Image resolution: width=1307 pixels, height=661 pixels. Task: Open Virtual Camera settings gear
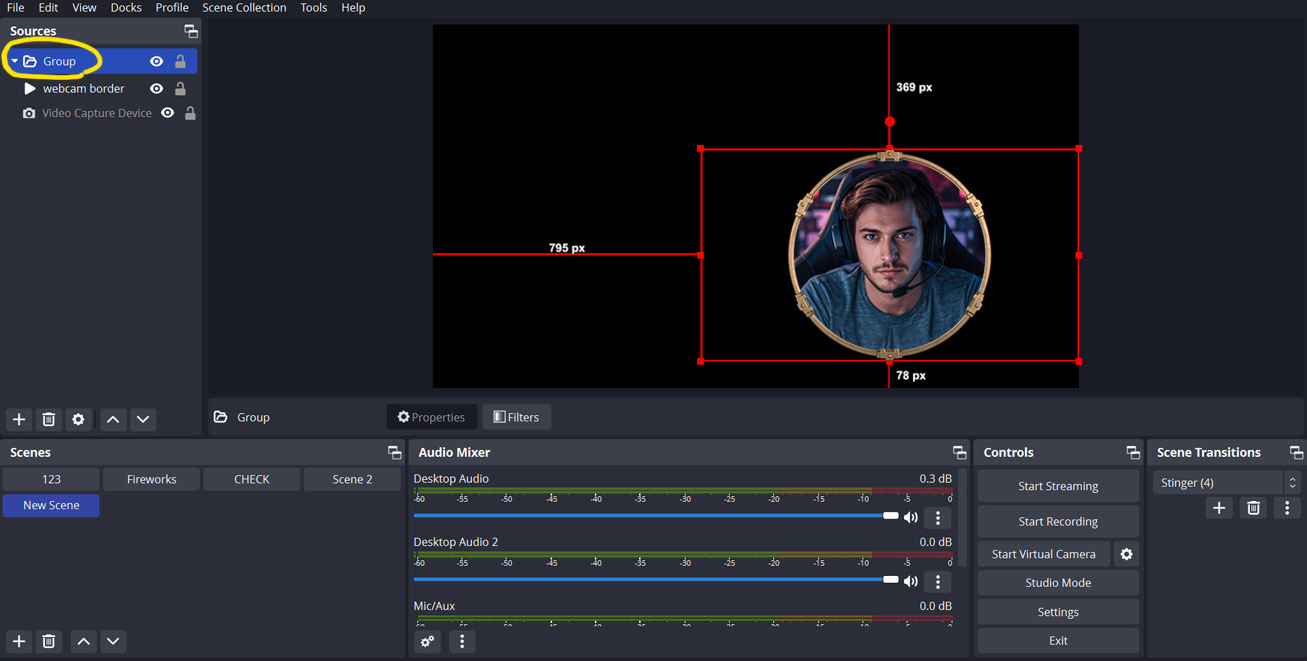point(1126,554)
